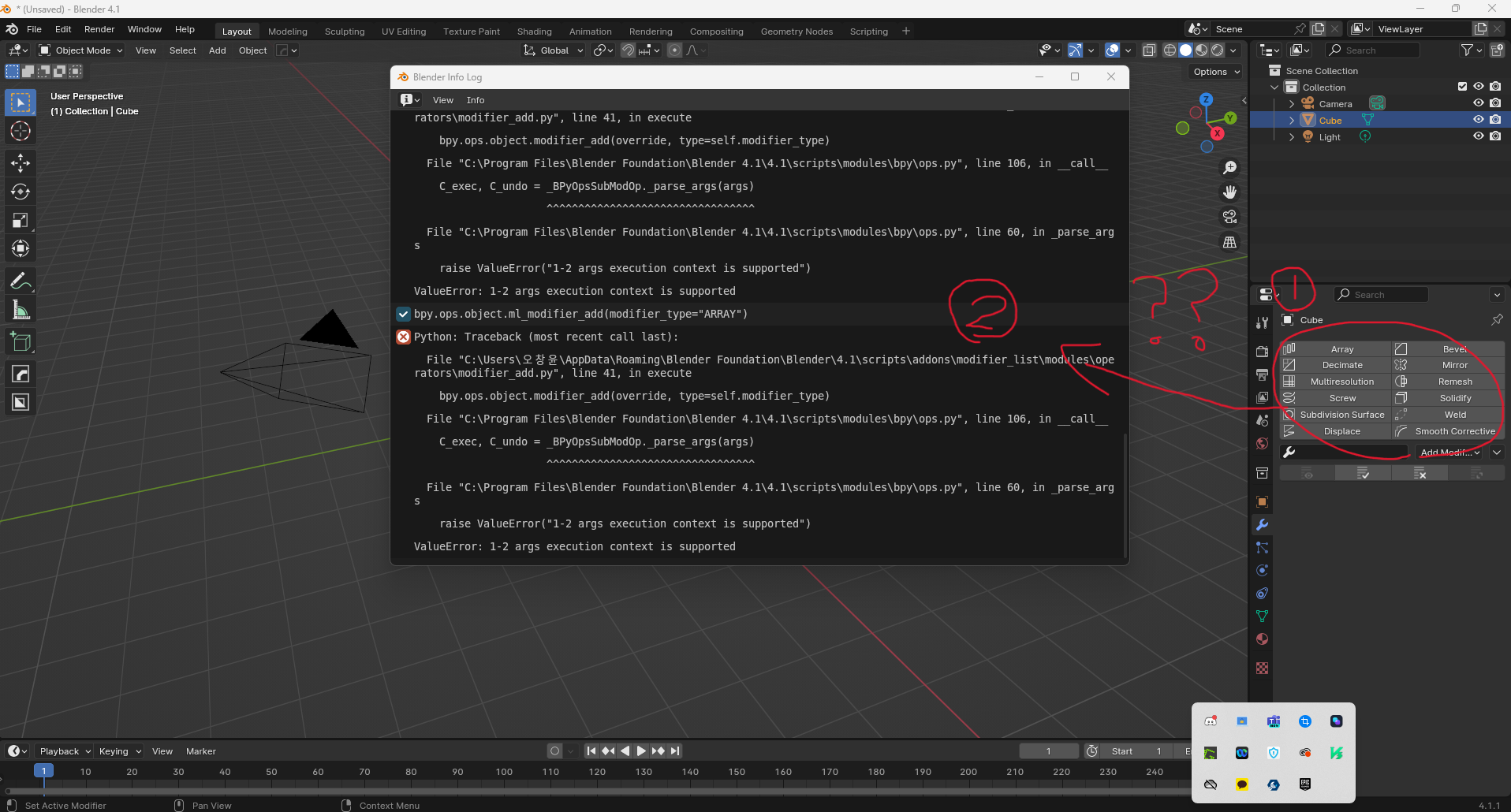
Task: Activate the Select Box tool
Action: (21, 102)
